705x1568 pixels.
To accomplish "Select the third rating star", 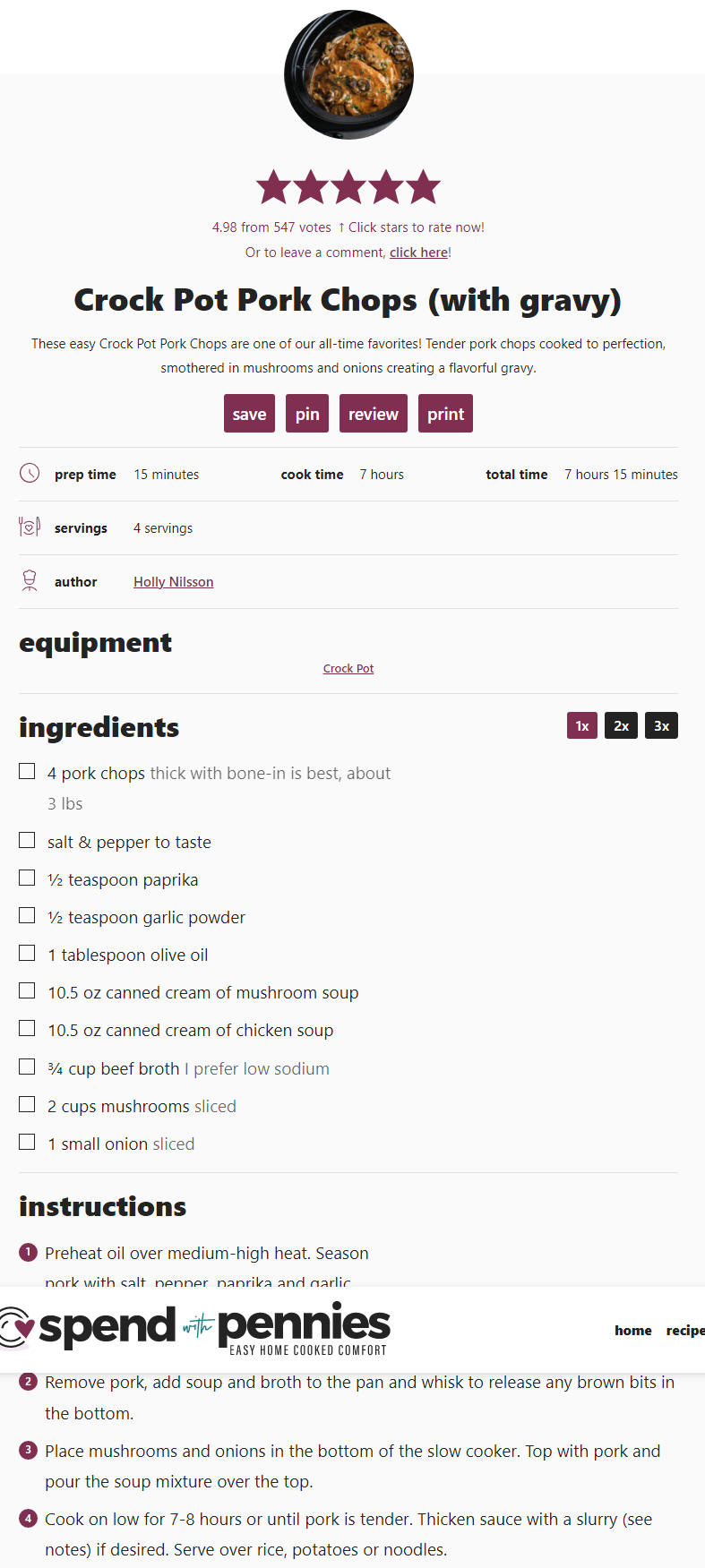I will [x=348, y=187].
